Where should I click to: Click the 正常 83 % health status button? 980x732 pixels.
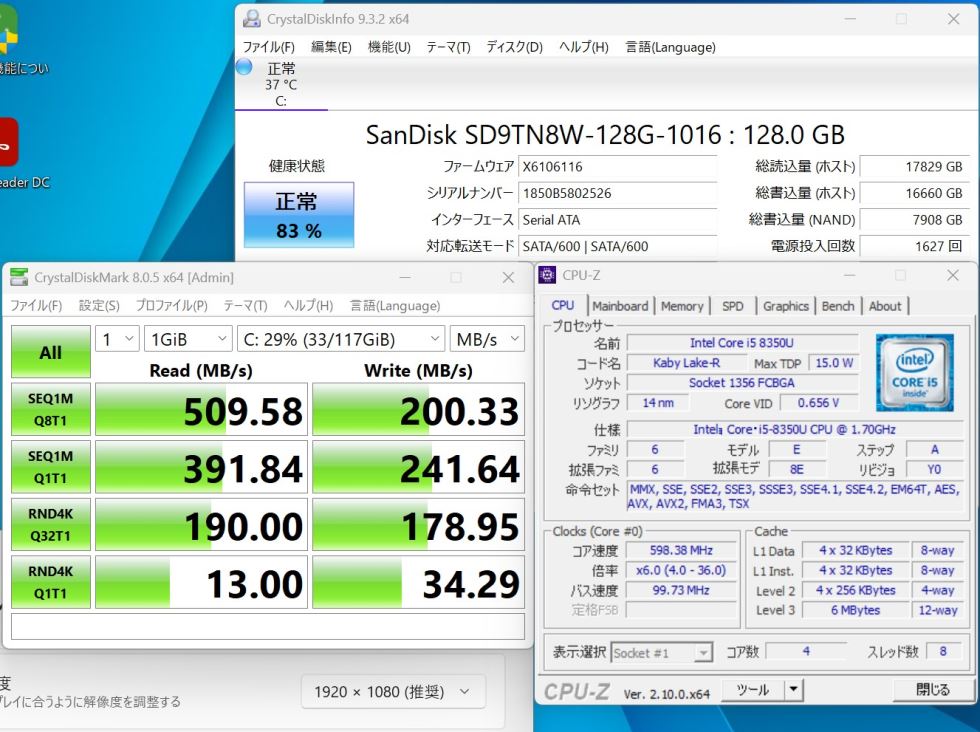point(299,214)
